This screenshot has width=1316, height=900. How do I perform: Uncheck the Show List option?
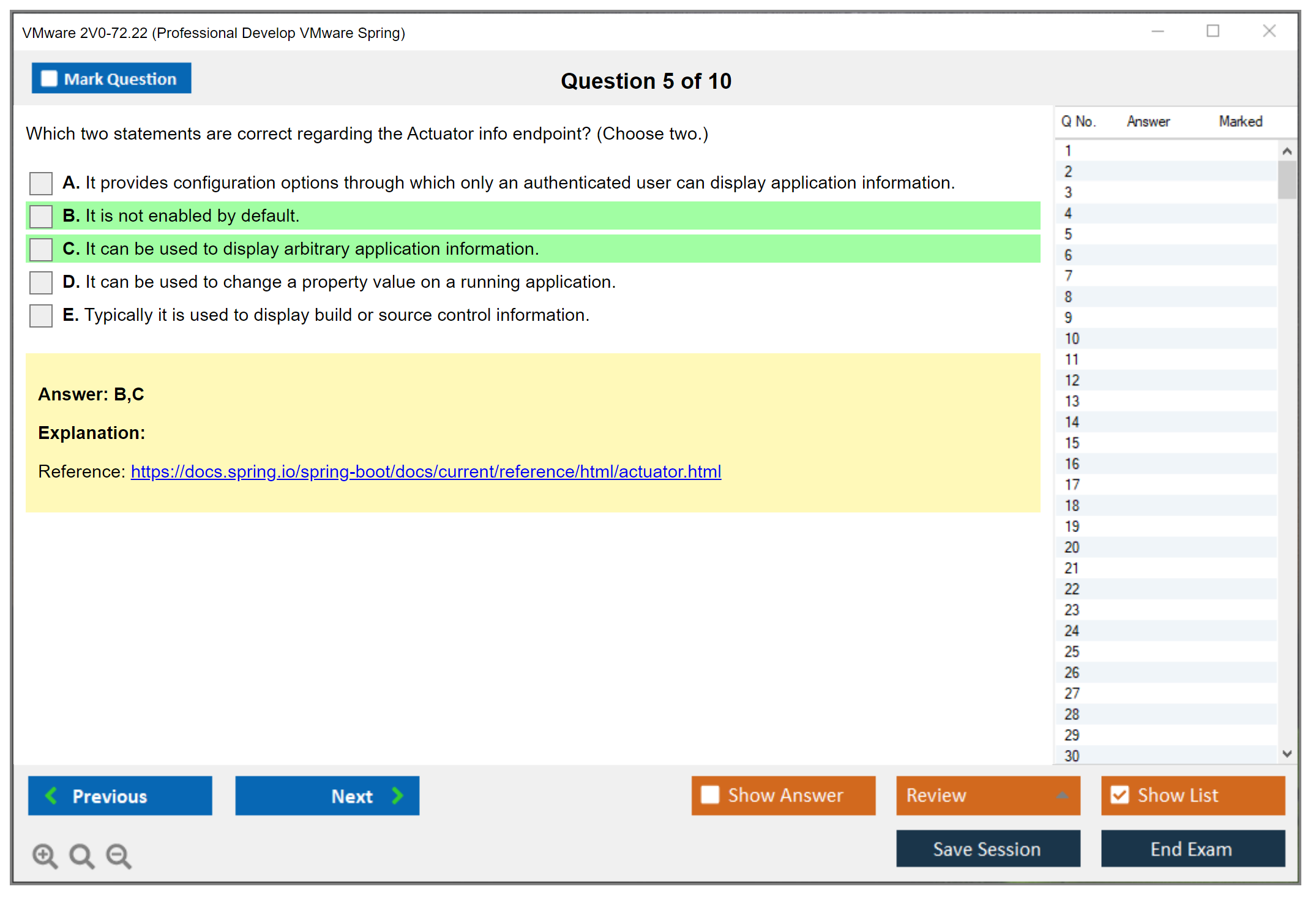(1120, 795)
